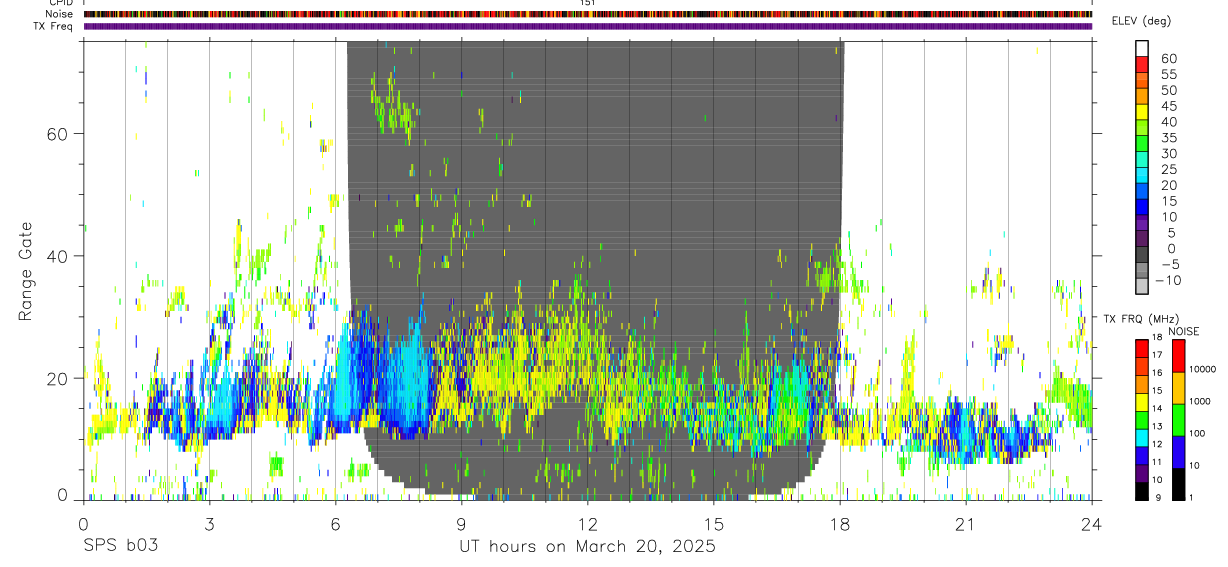
Task: Select the red top segment of the TX FRQ color bar
Action: point(1142,349)
